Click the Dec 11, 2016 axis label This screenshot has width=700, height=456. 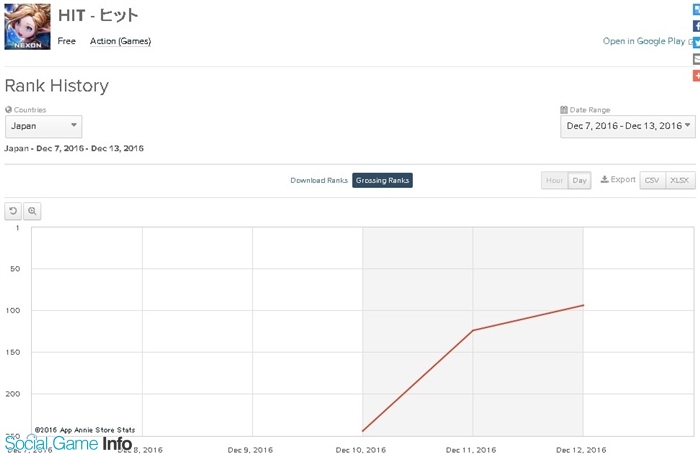point(471,450)
